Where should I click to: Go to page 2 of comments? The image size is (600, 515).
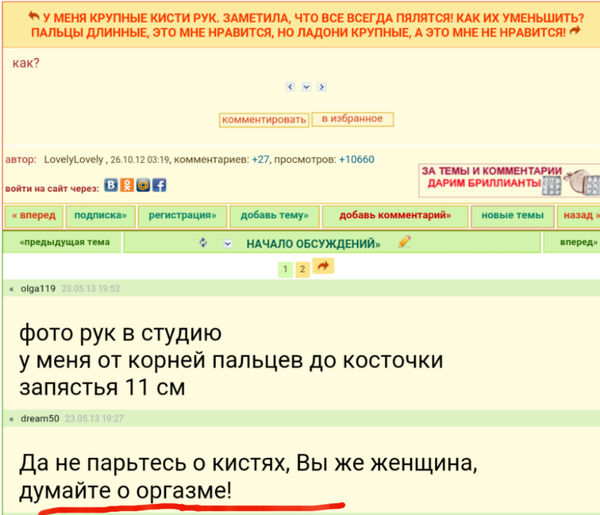tap(302, 269)
